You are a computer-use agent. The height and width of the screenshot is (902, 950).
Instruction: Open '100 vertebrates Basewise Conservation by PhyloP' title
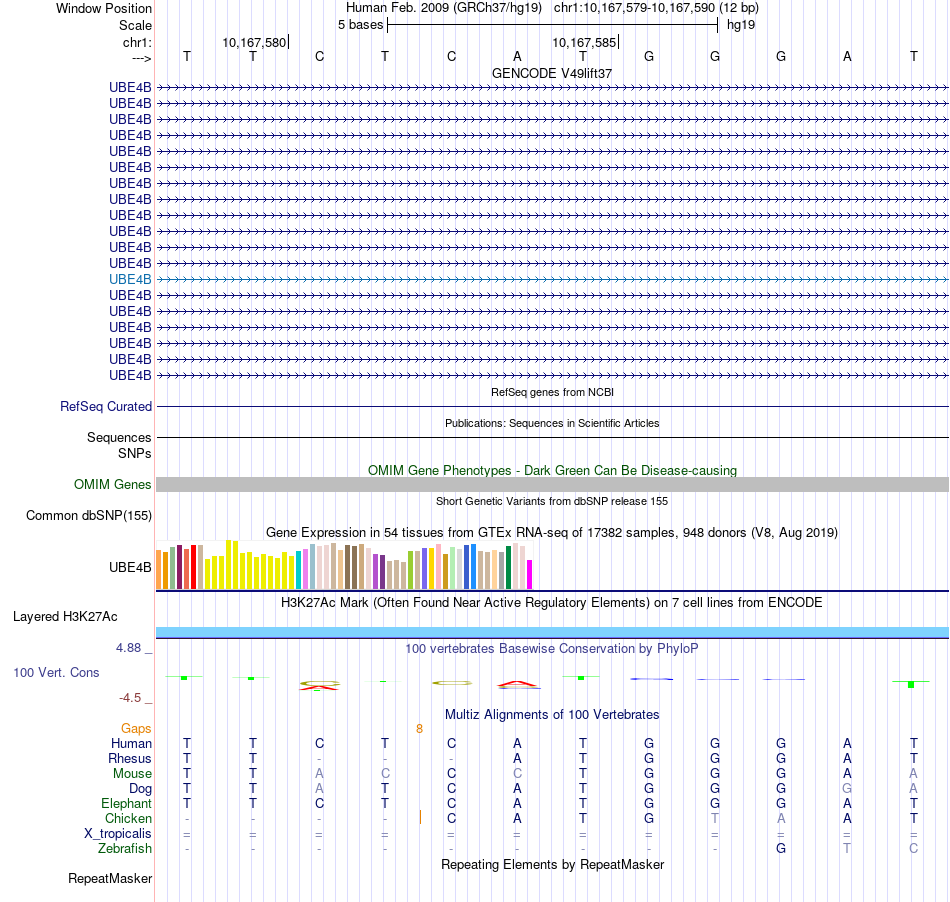[552, 649]
